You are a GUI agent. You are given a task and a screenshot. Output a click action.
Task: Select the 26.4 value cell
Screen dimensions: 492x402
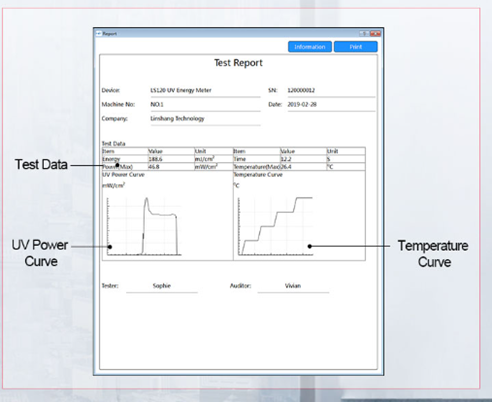point(303,167)
